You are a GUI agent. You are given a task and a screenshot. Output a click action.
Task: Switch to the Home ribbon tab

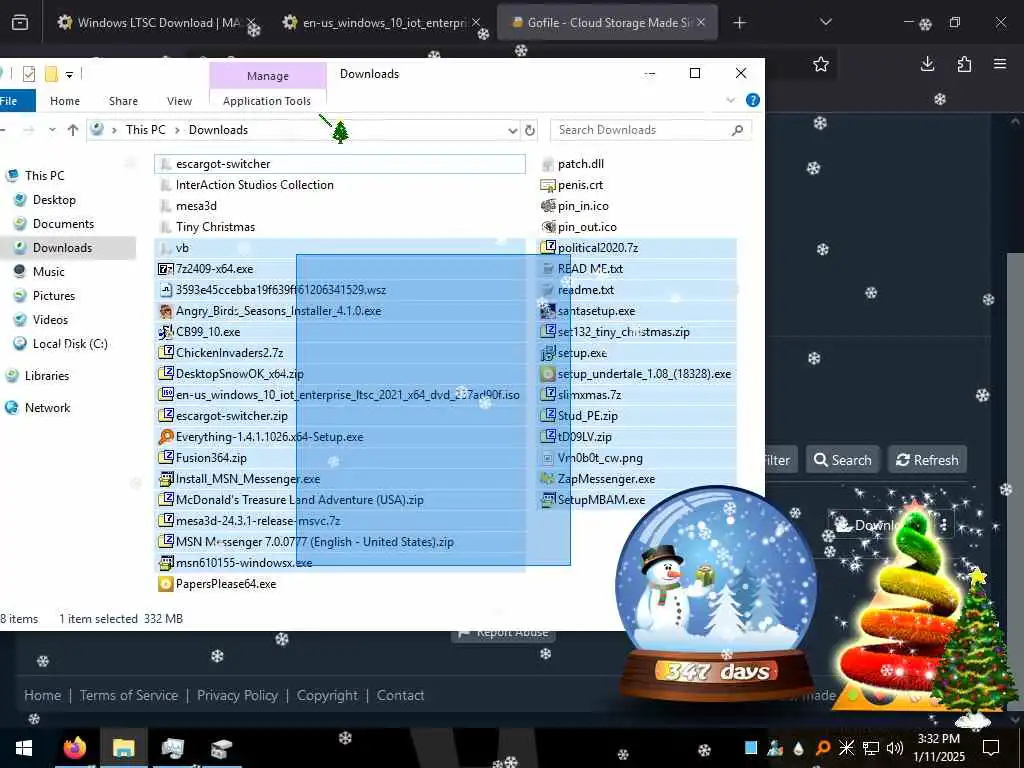[65, 101]
